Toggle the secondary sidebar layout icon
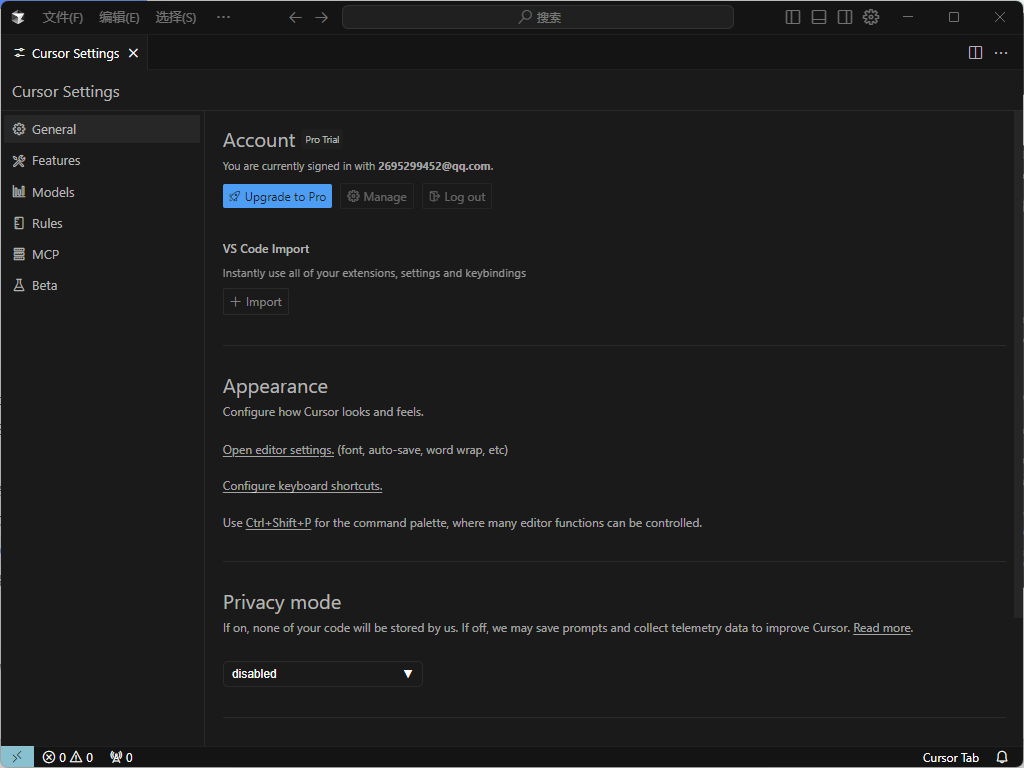 (845, 17)
